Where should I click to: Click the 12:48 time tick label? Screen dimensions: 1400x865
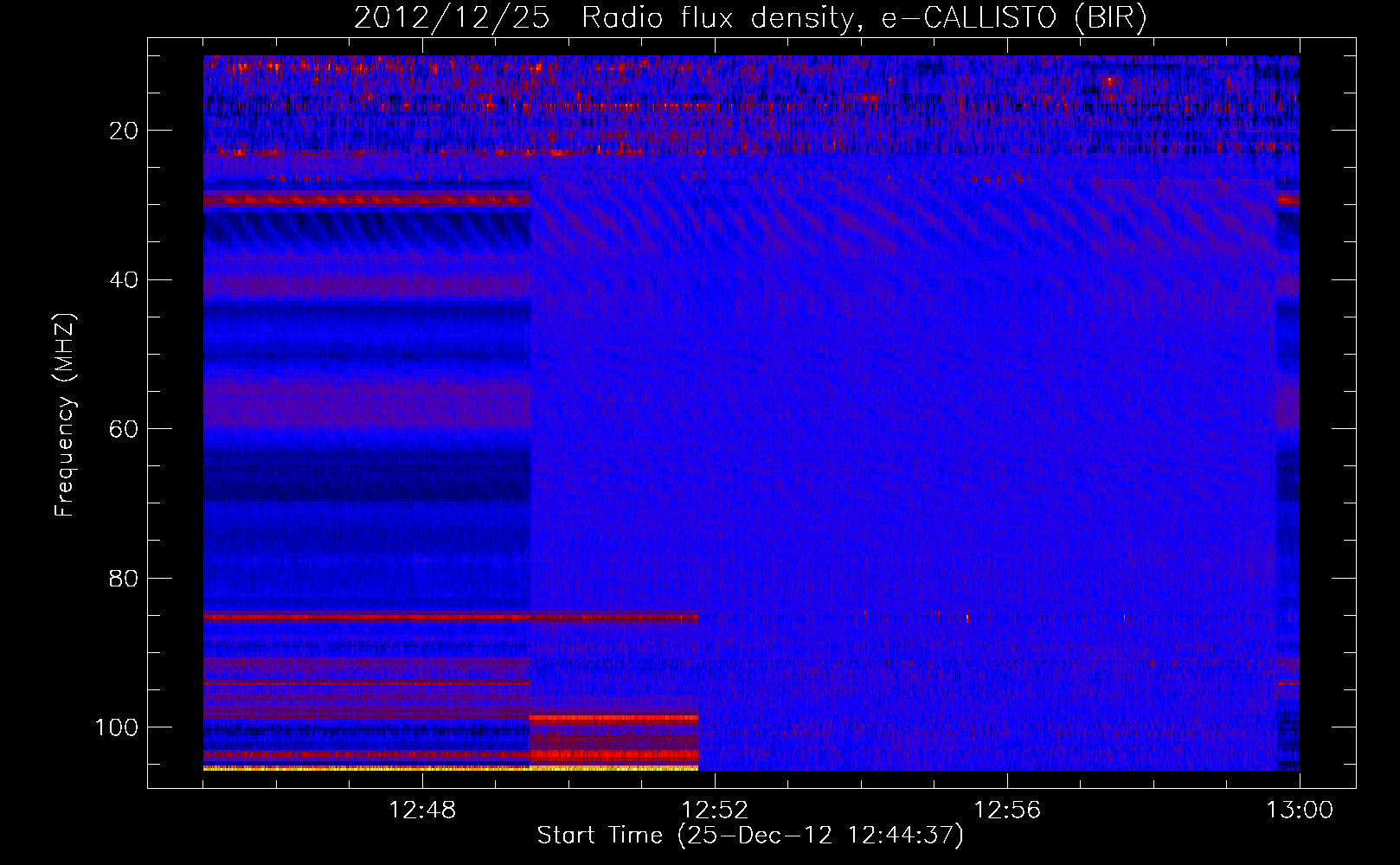422,811
